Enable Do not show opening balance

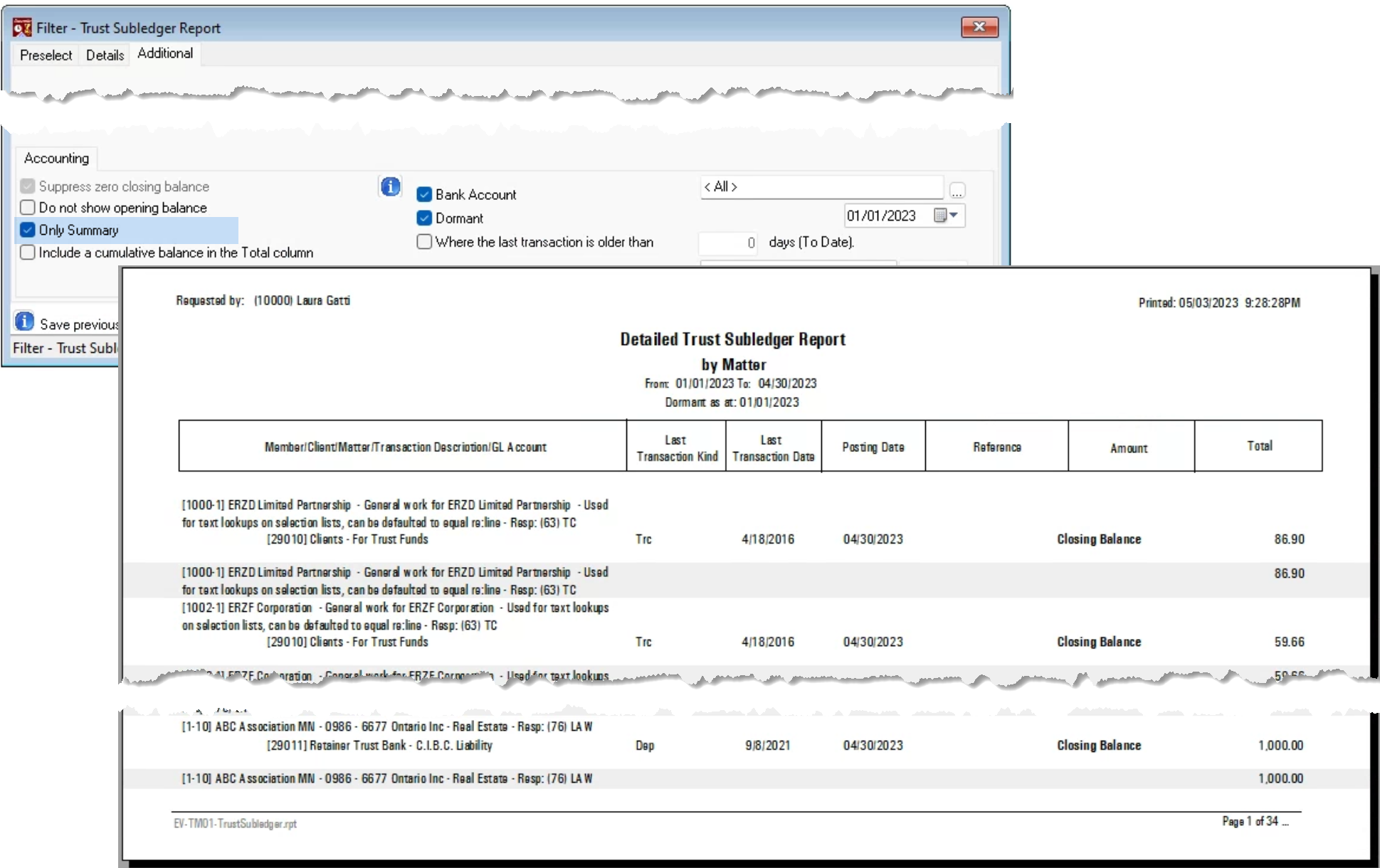28,208
